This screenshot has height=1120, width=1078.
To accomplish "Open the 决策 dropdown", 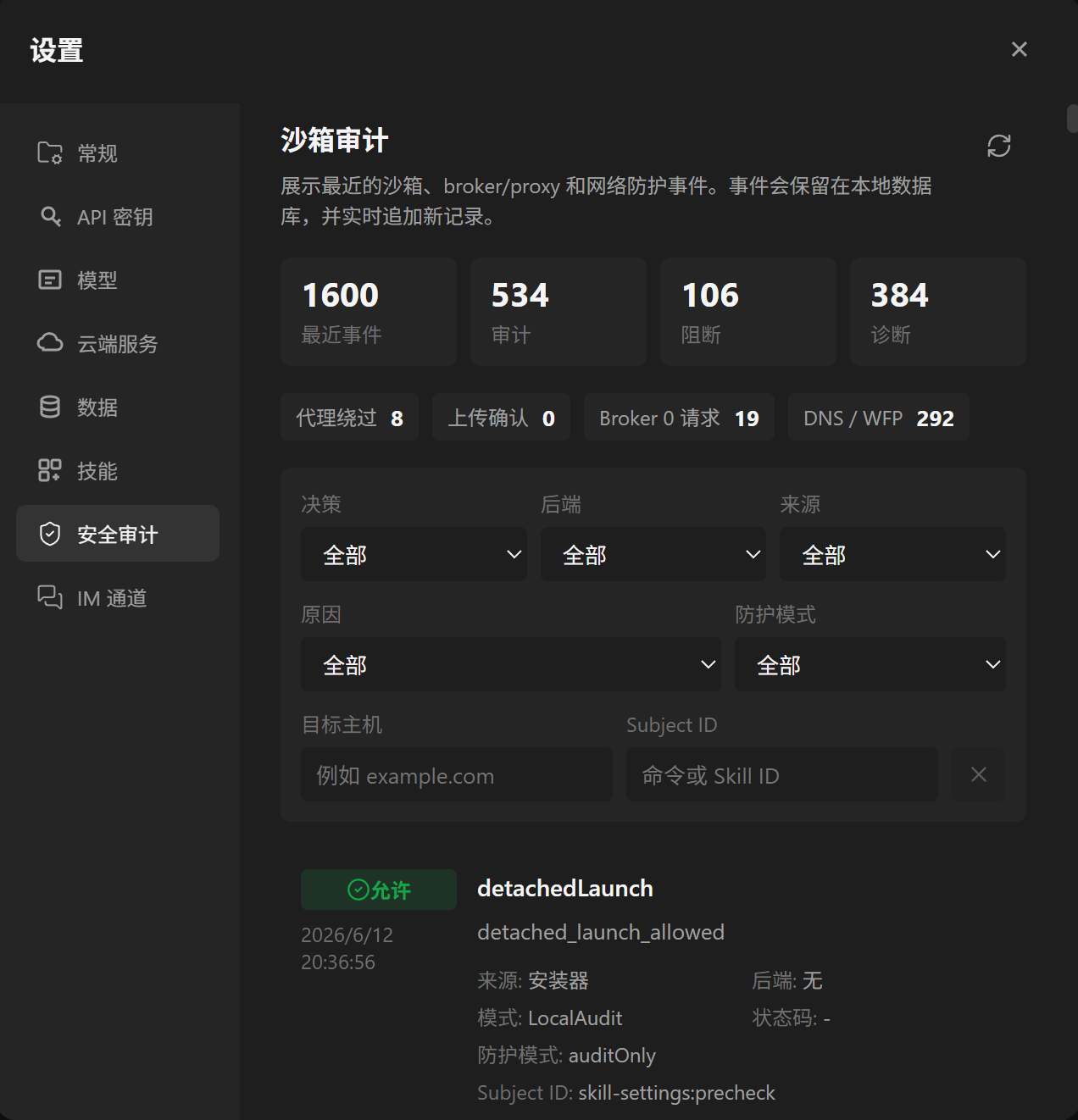I will point(414,554).
